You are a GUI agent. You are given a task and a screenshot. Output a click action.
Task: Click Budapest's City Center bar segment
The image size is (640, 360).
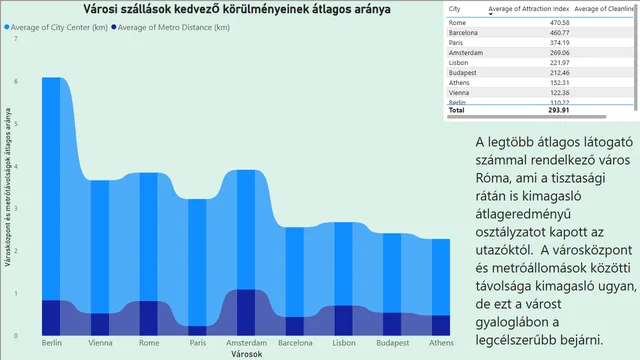392,273
